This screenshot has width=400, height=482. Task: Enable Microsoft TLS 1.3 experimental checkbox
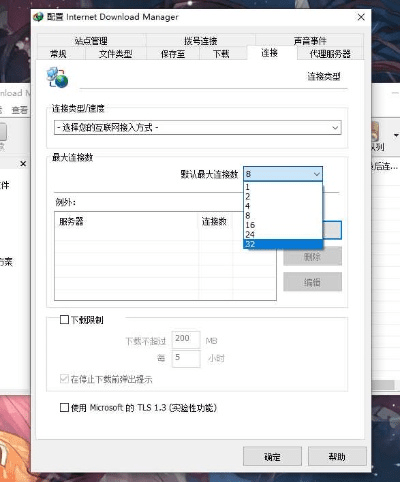pos(64,408)
